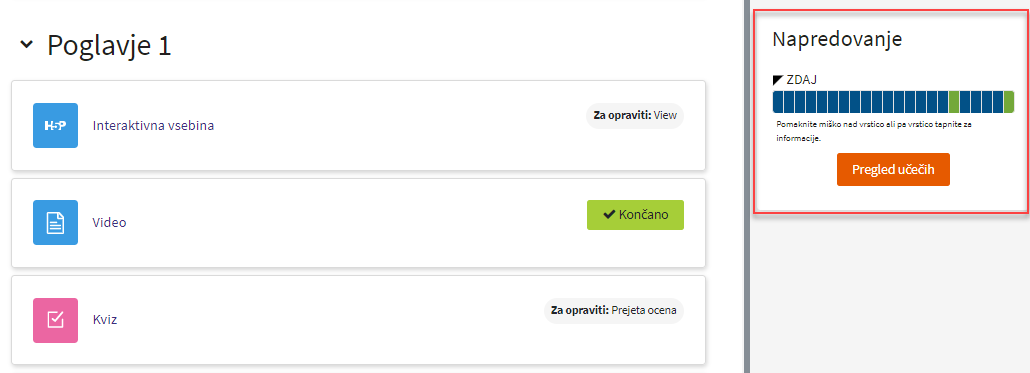This screenshot has width=1030, height=373.
Task: Click the H5P Interaktivna vsebina icon
Action: click(x=55, y=125)
